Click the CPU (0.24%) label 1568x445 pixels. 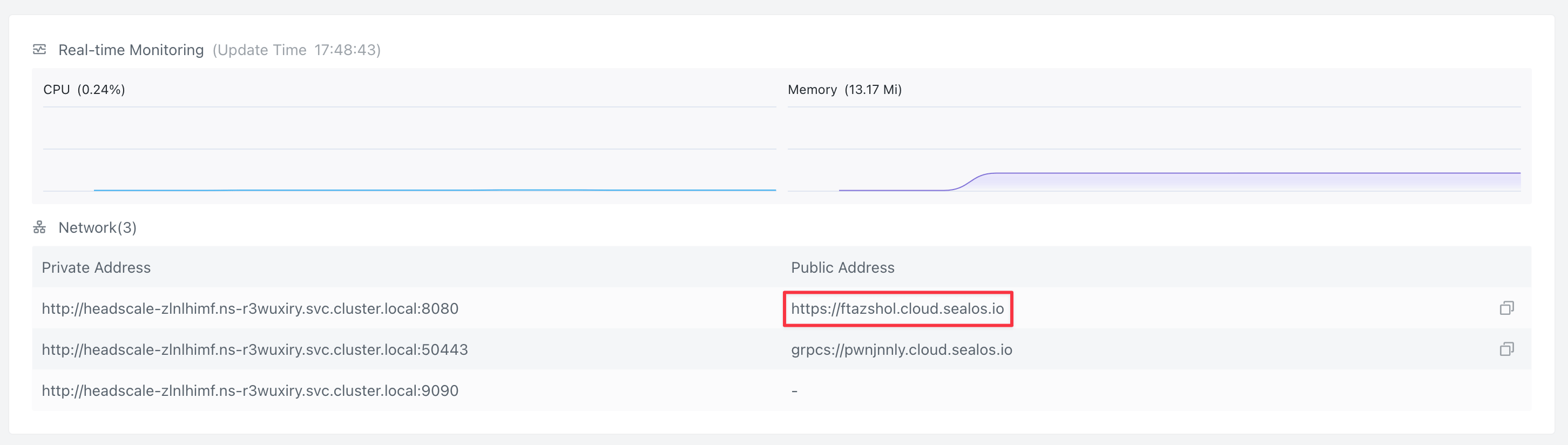(84, 90)
